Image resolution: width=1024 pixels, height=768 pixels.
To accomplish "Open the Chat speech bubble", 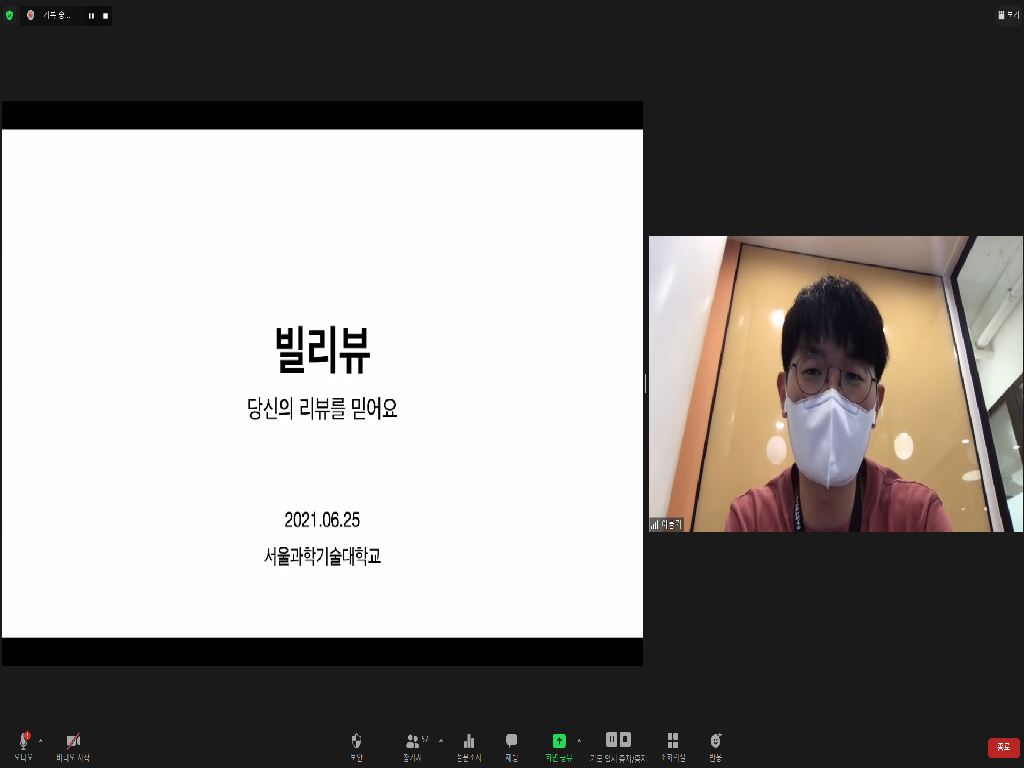I will click(x=511, y=746).
